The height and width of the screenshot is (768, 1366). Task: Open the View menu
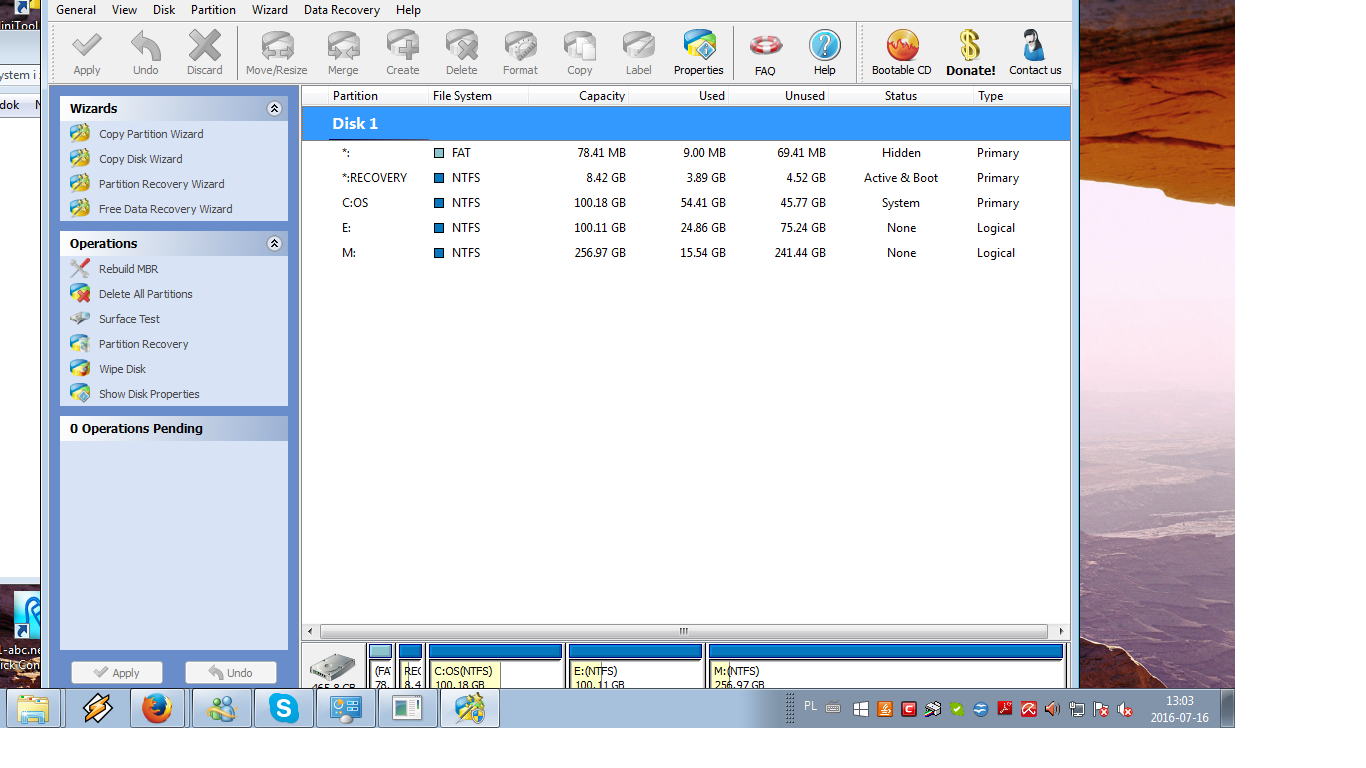coord(125,10)
